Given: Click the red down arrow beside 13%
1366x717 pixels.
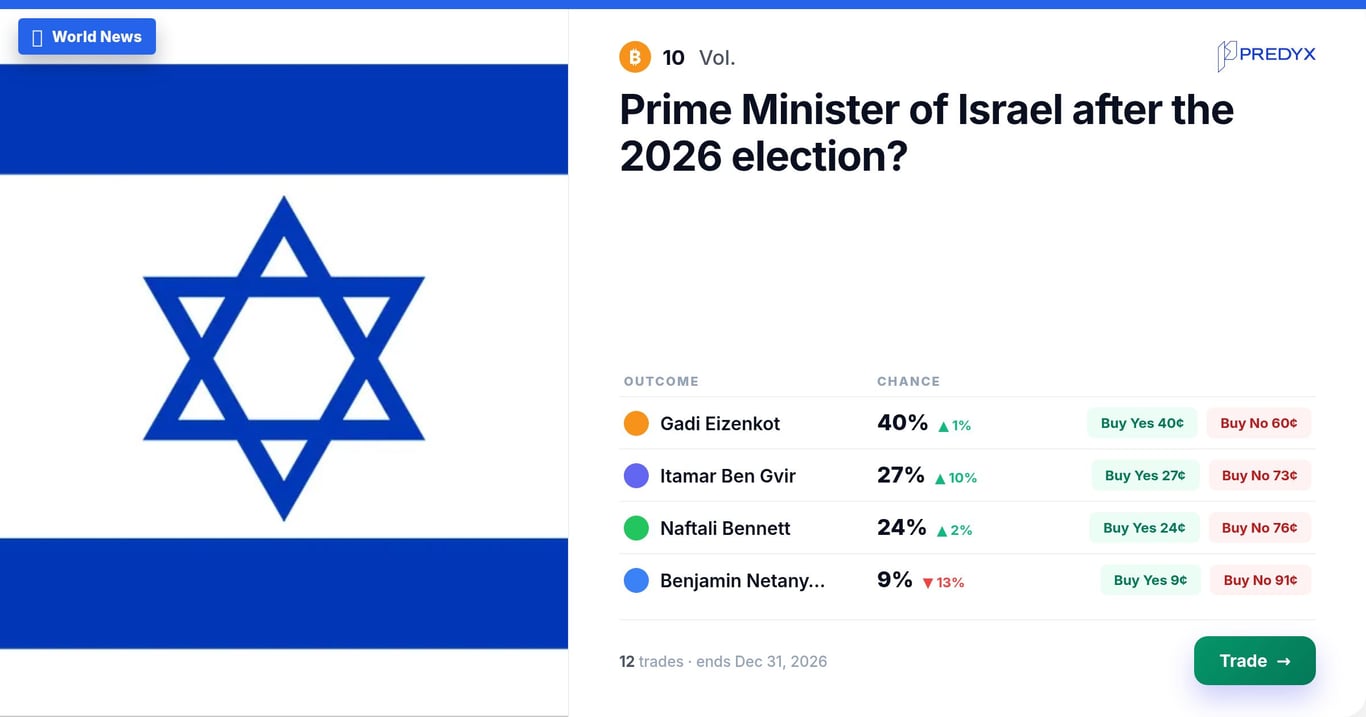Looking at the screenshot, I should 927,583.
